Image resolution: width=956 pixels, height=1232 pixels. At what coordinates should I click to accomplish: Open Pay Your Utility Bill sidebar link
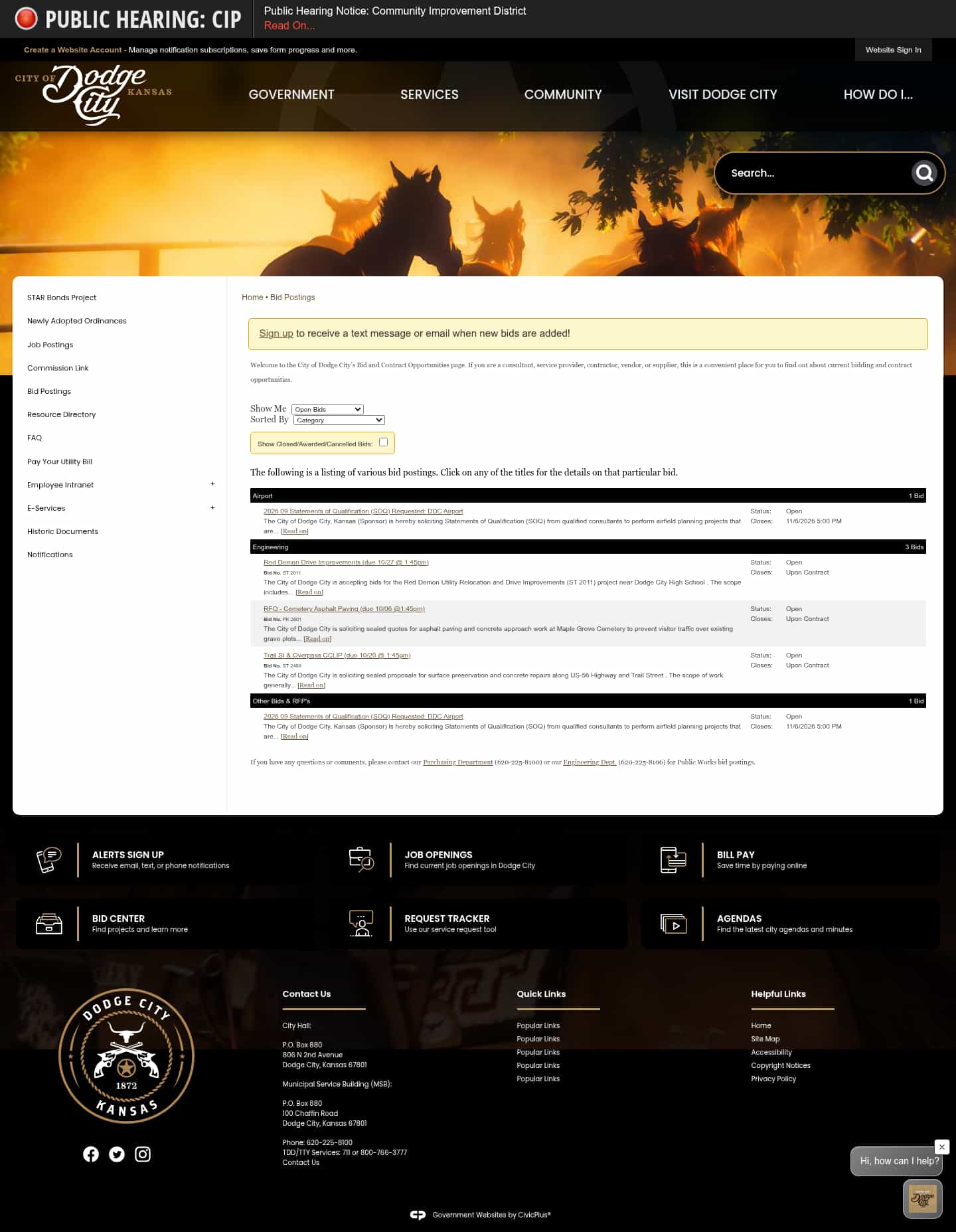[x=60, y=462]
